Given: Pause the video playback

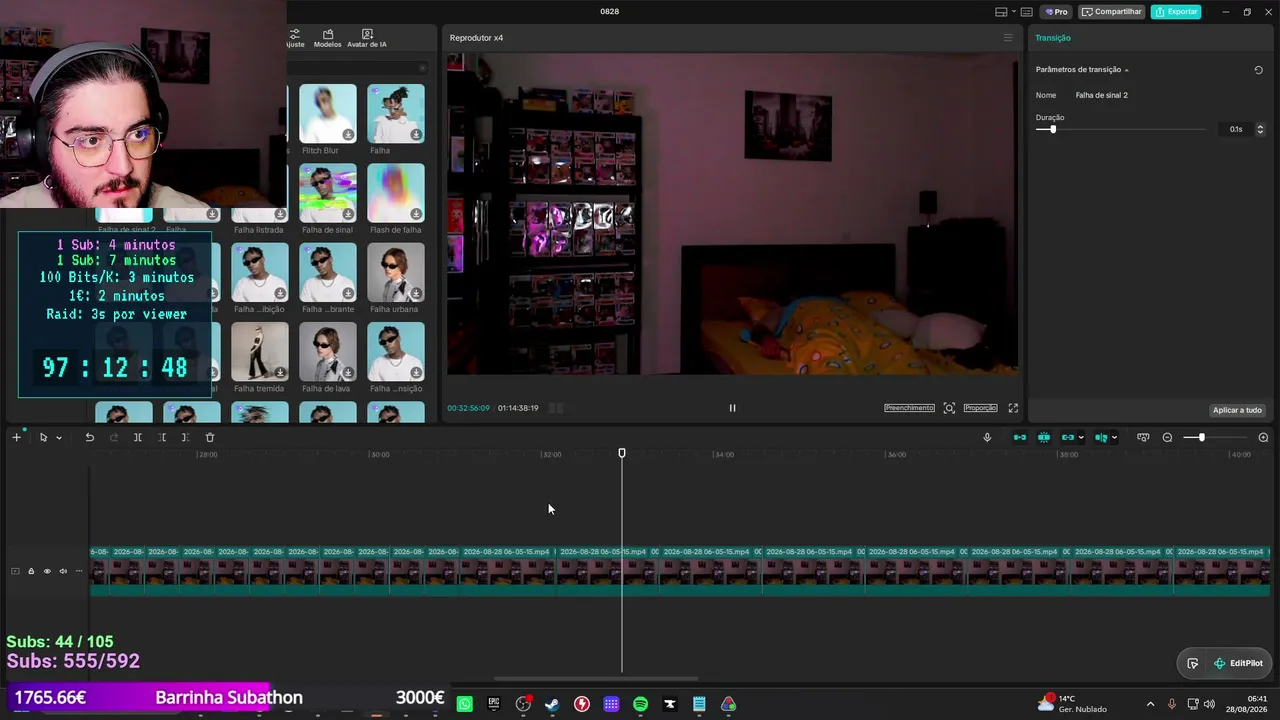Looking at the screenshot, I should pyautogui.click(x=732, y=408).
